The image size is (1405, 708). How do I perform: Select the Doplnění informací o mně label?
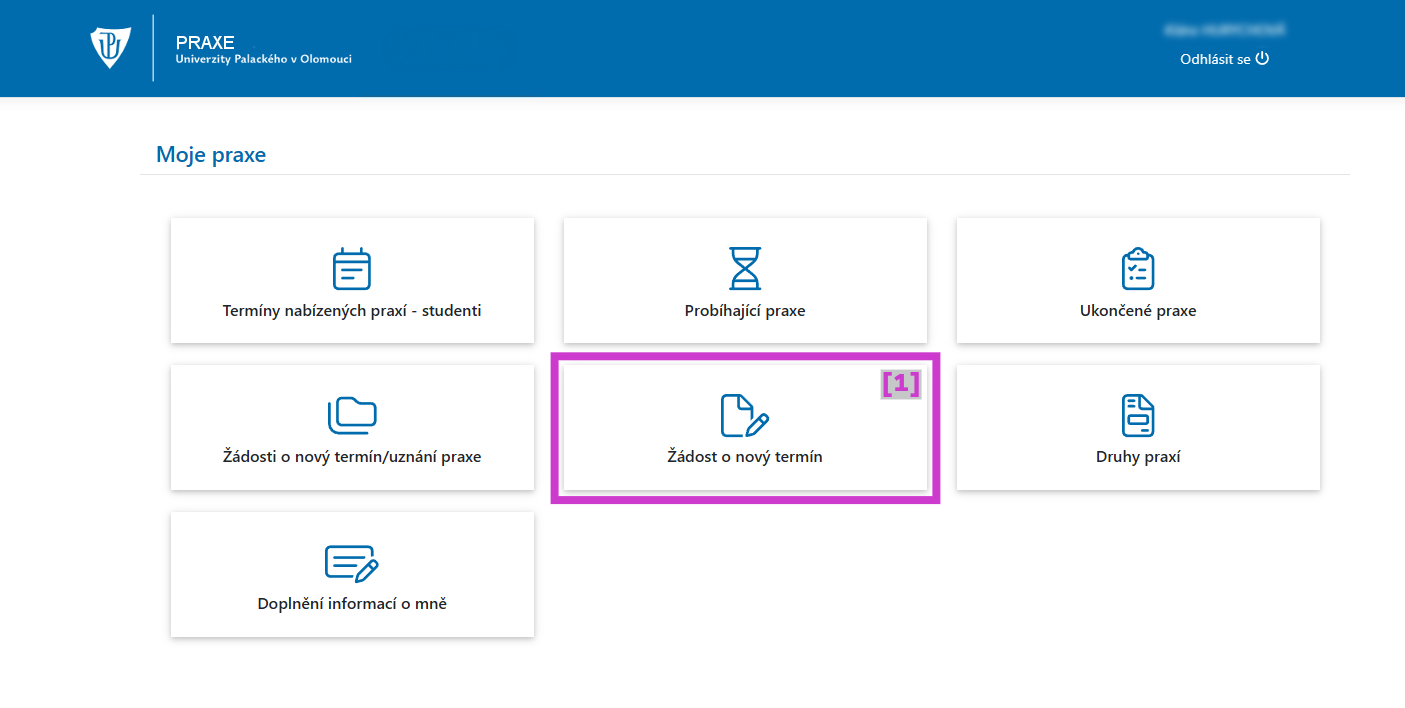(352, 604)
